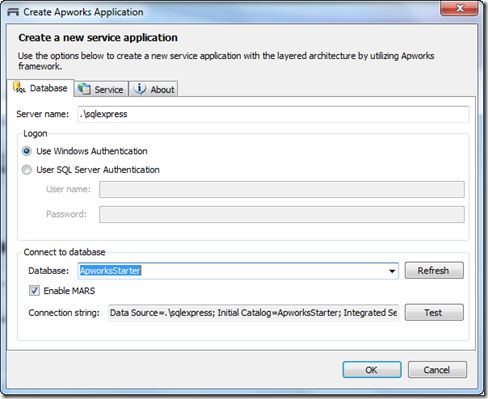
Task: Click the Service tab icon
Action: 84,89
